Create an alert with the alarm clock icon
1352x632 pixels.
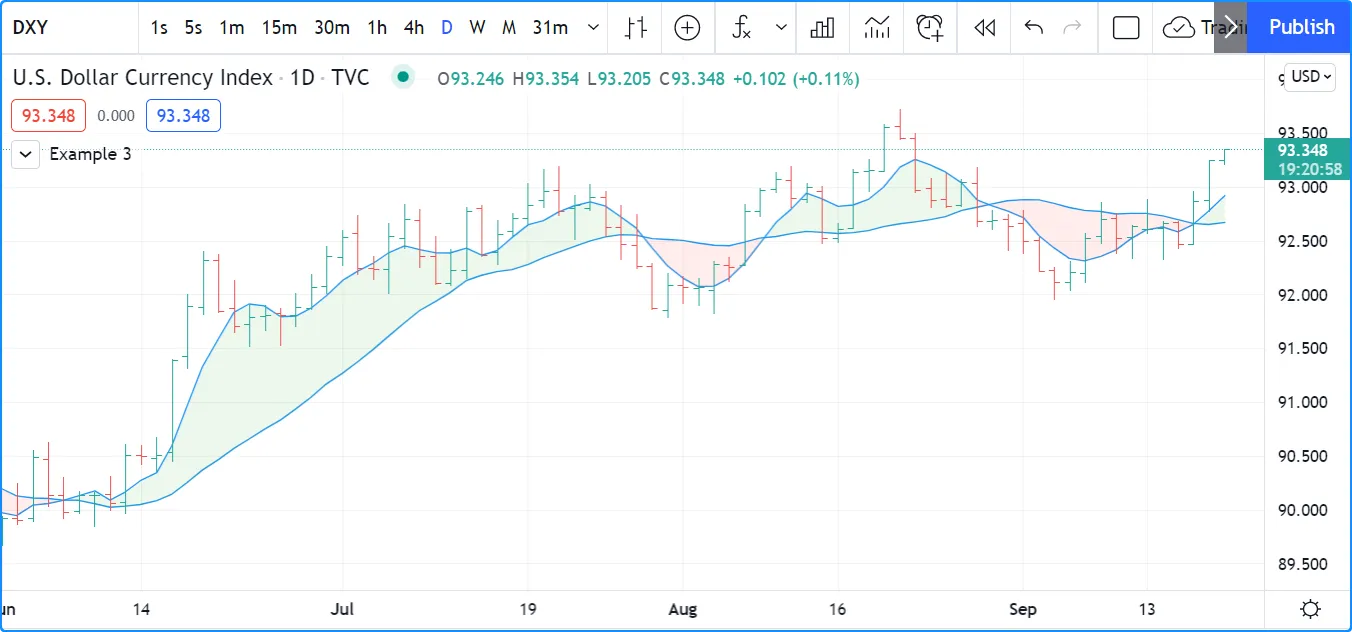tap(930, 28)
